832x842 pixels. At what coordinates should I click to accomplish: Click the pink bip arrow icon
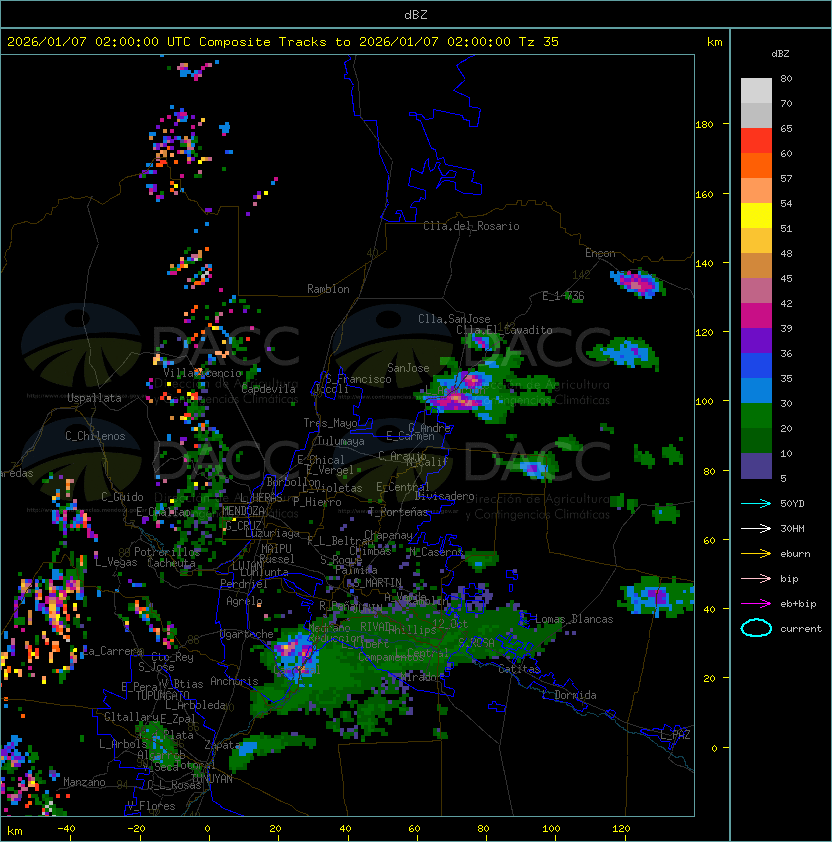click(x=756, y=578)
